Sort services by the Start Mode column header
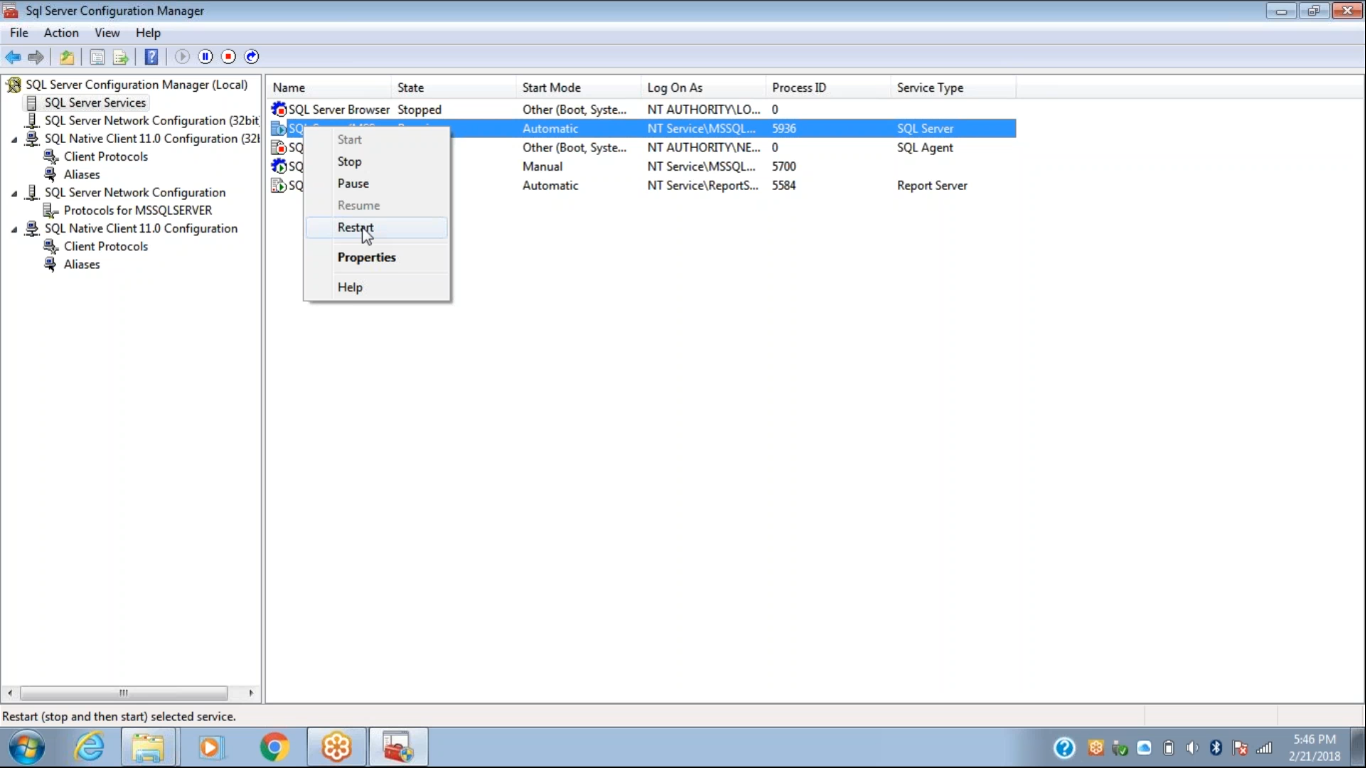1366x768 pixels. click(551, 88)
